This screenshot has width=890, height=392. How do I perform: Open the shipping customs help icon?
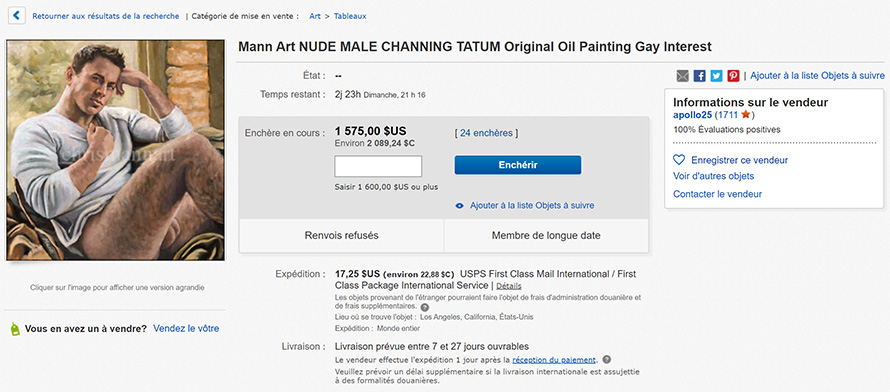tap(425, 307)
